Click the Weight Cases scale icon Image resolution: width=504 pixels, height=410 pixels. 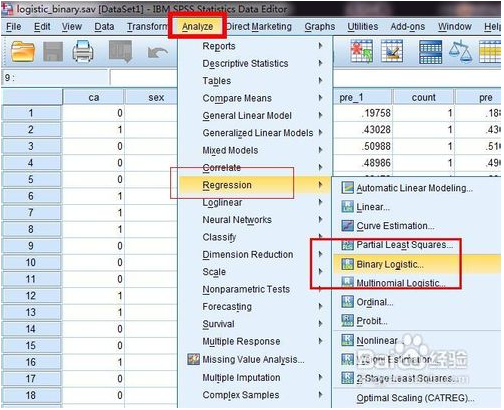pos(460,51)
